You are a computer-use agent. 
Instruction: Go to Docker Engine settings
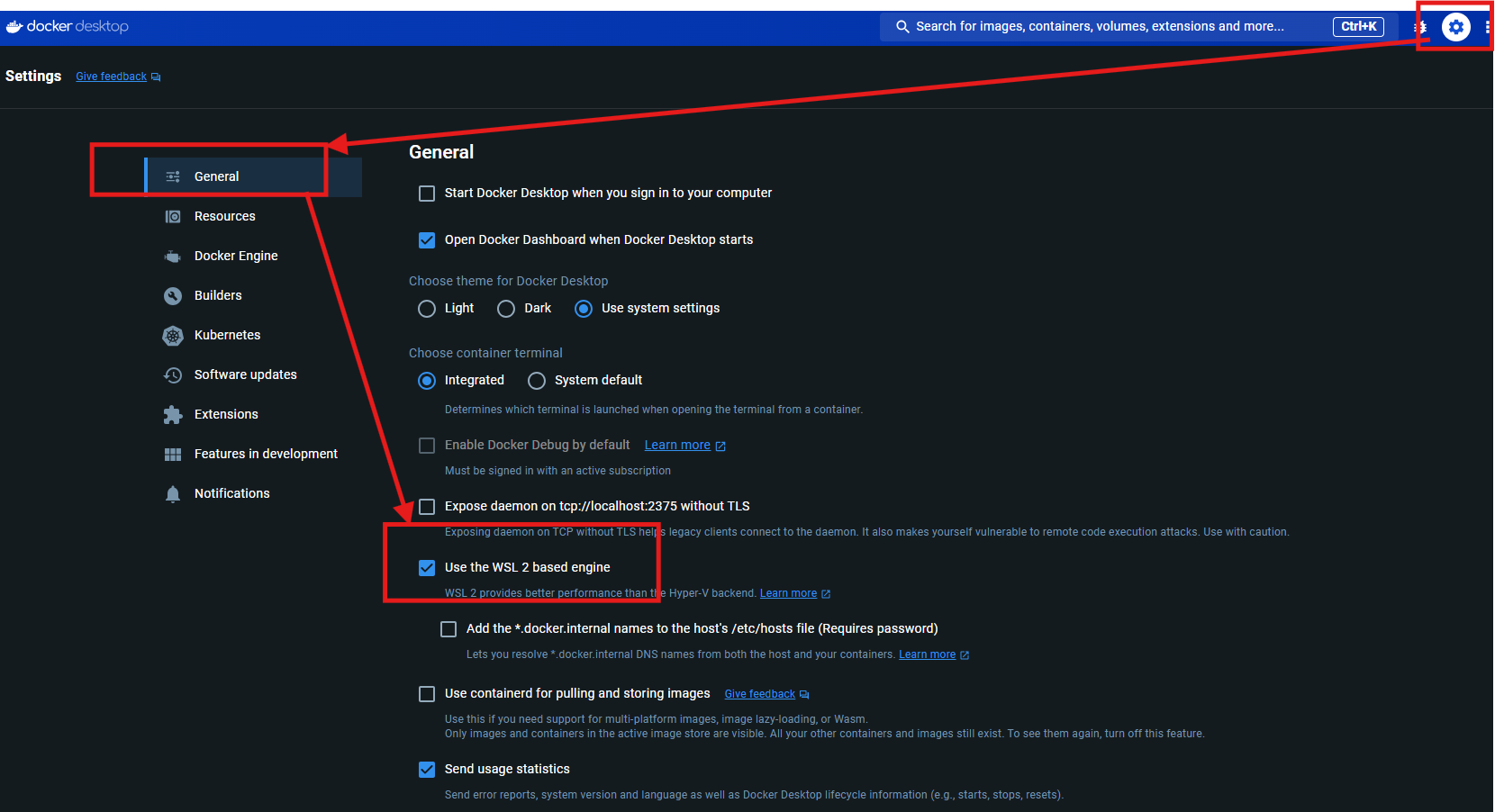click(x=253, y=257)
